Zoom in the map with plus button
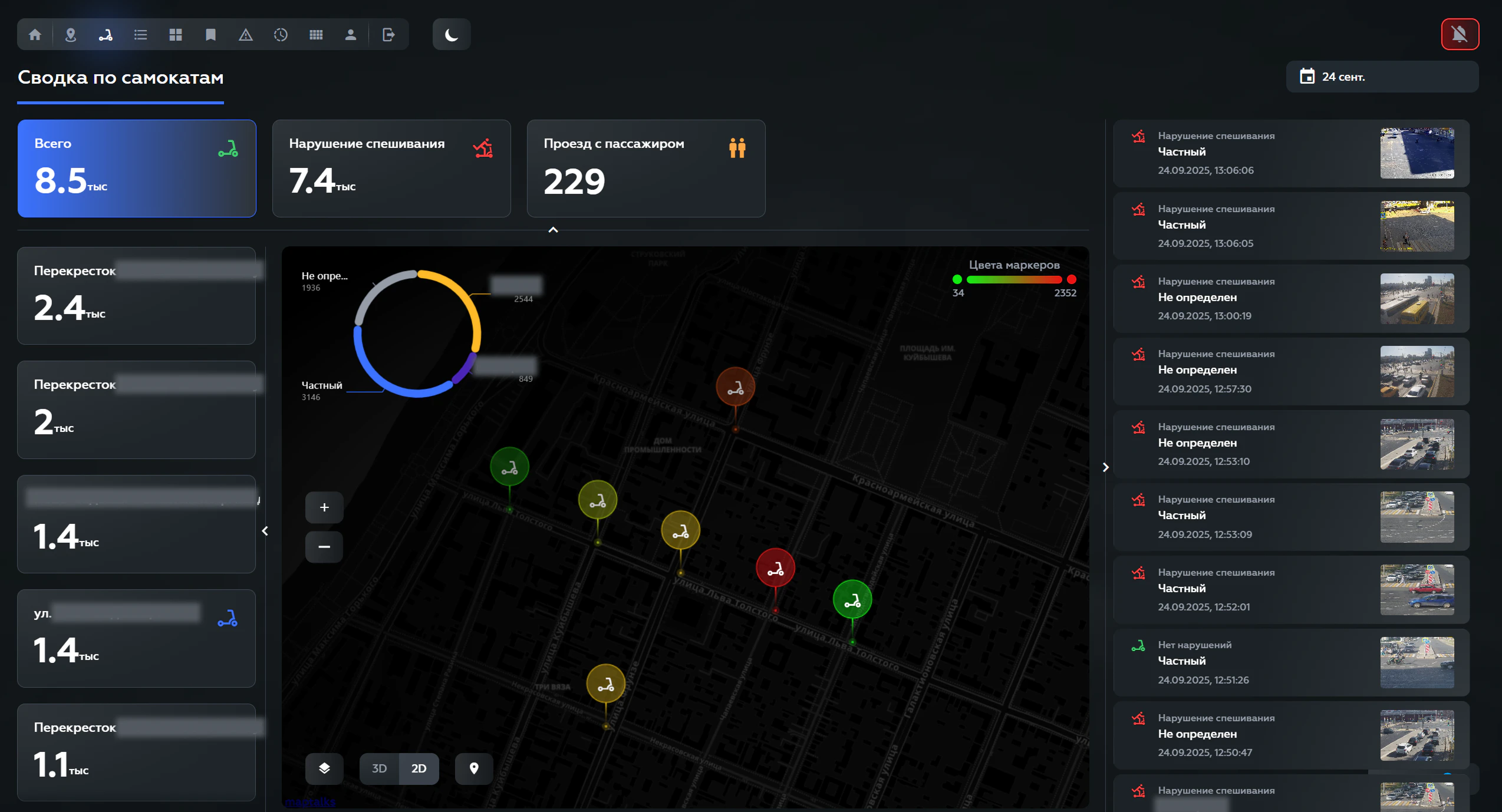The image size is (1502, 812). [x=324, y=507]
